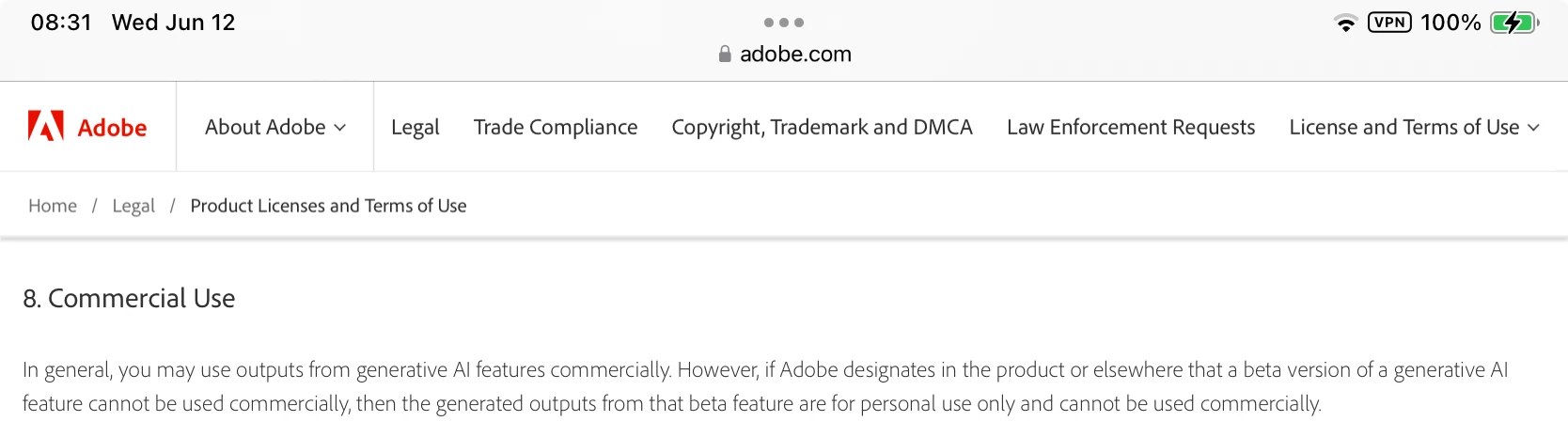Tap the 08:31 clock in status bar
Screen dimensions: 1568x437
point(61,23)
